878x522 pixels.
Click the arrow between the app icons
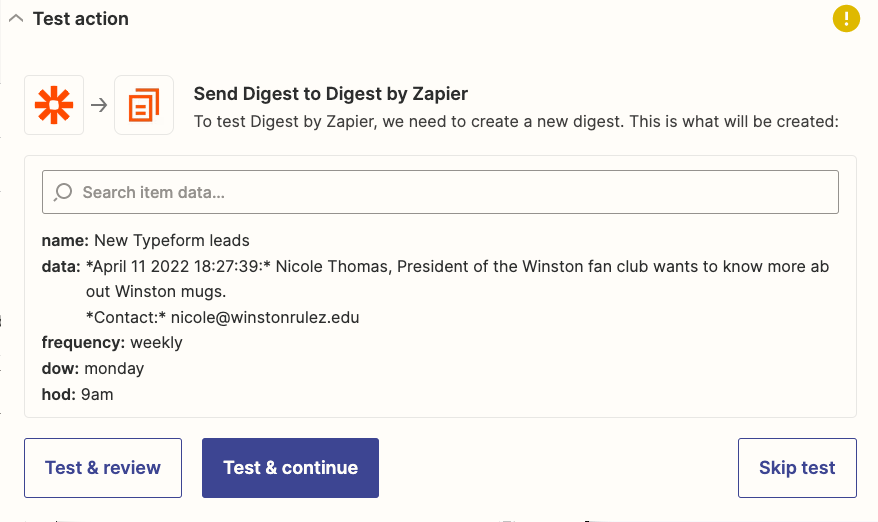coord(99,105)
